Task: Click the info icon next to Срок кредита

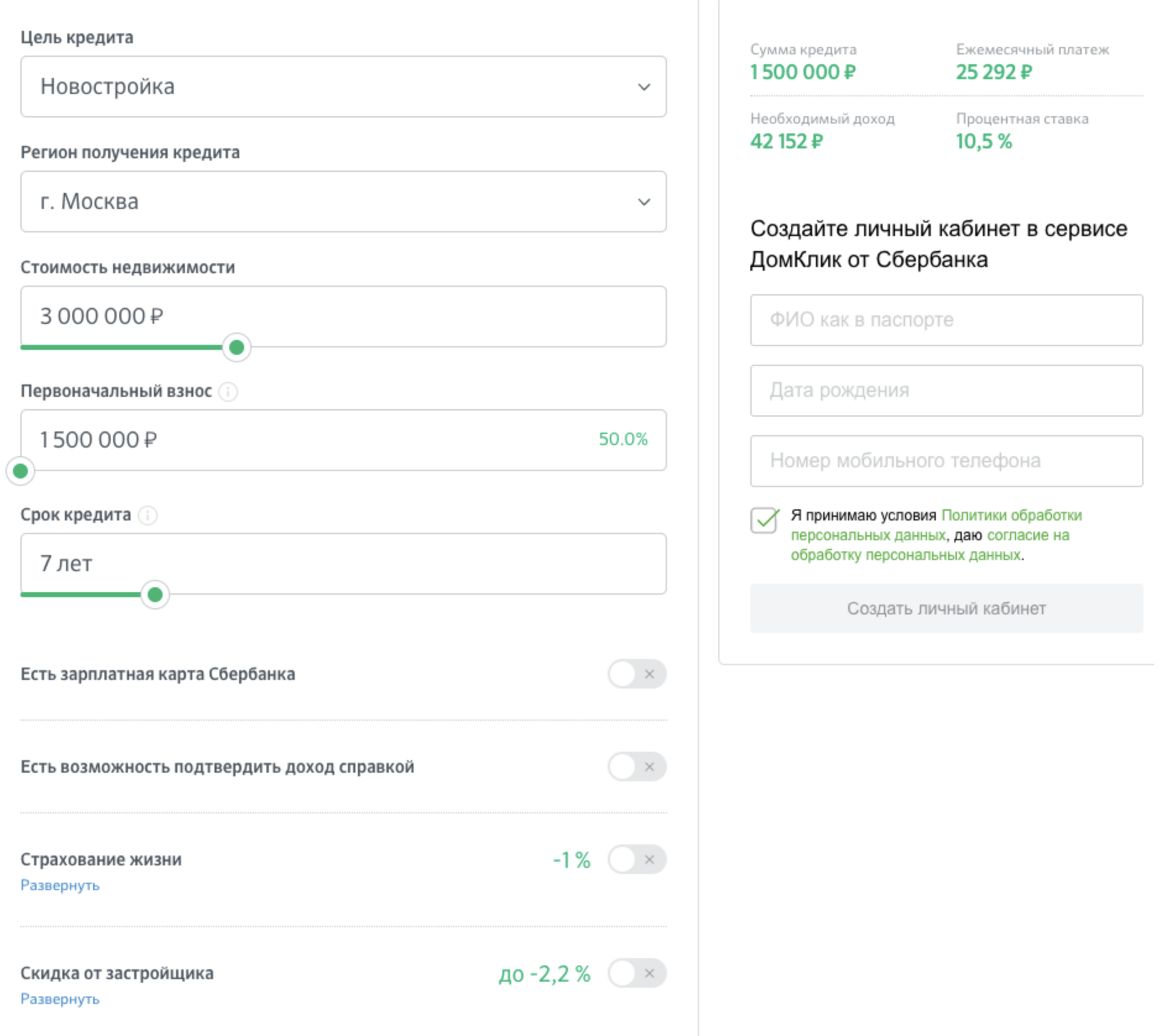Action: pos(148,516)
